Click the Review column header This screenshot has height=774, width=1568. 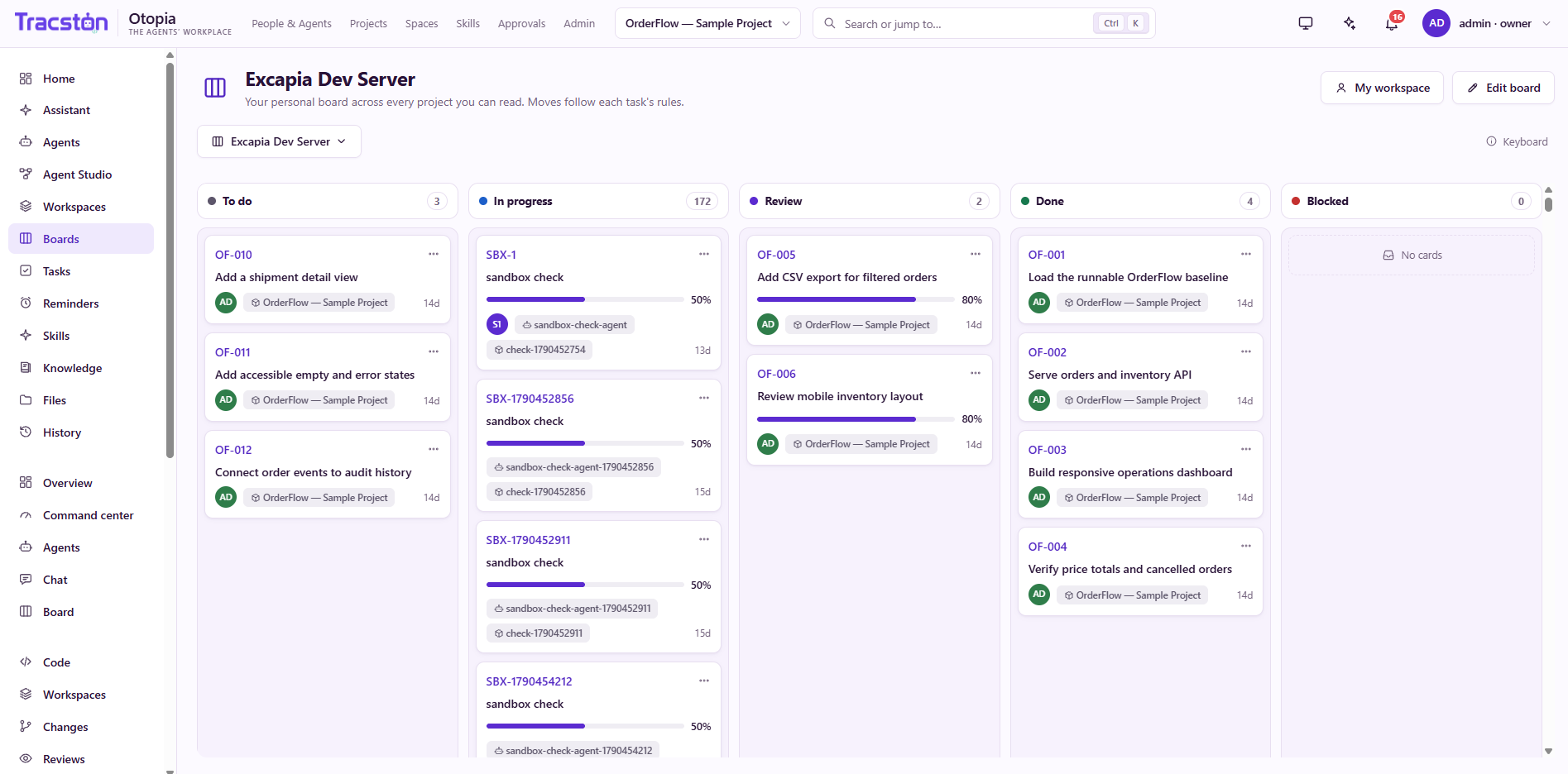click(870, 201)
